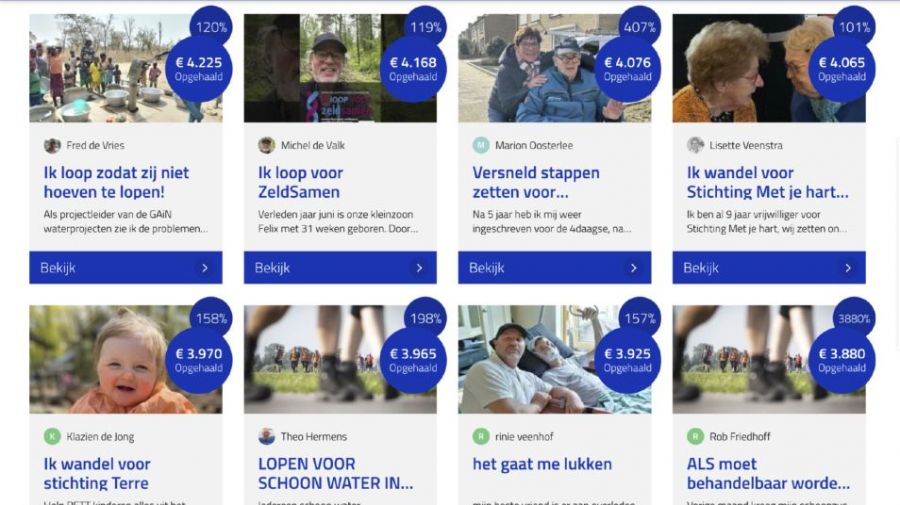This screenshot has width=900, height=505.
Task: Open LOPEN VOOR SCHOON WATER campaign title
Action: 335,473
